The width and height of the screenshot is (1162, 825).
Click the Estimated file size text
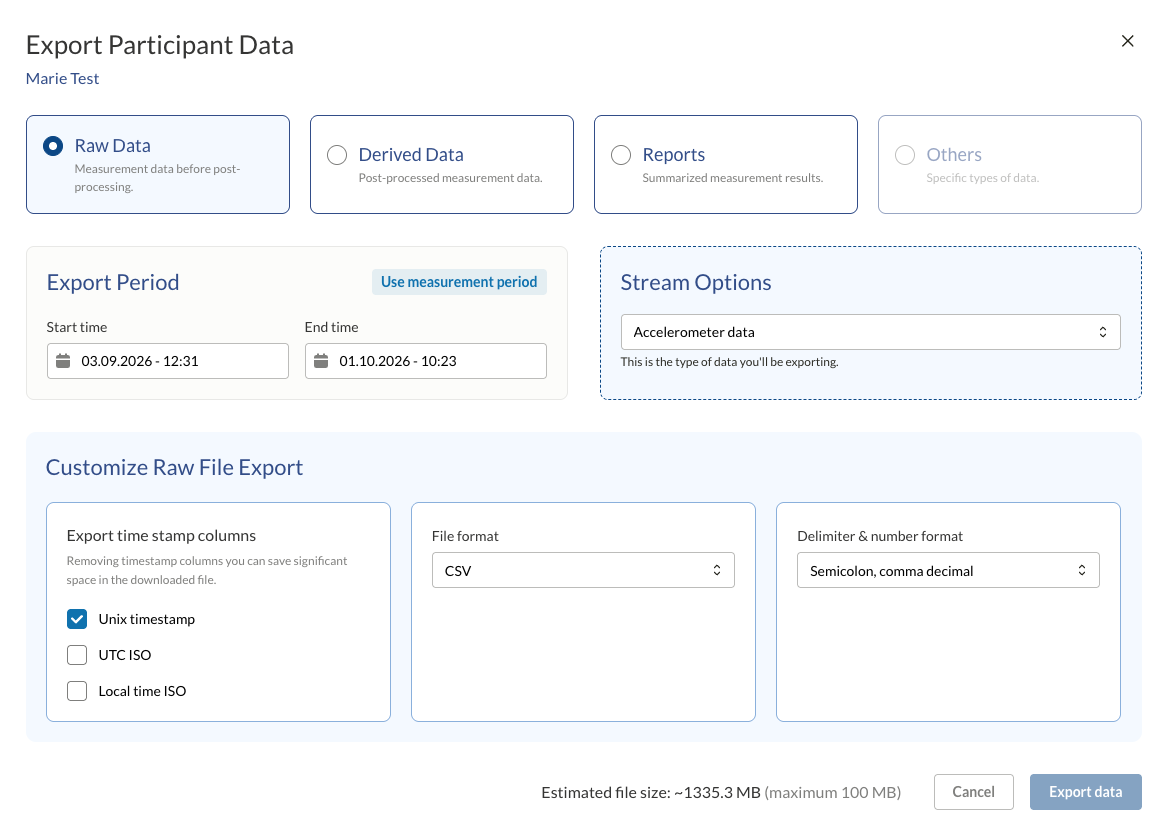[x=721, y=792]
